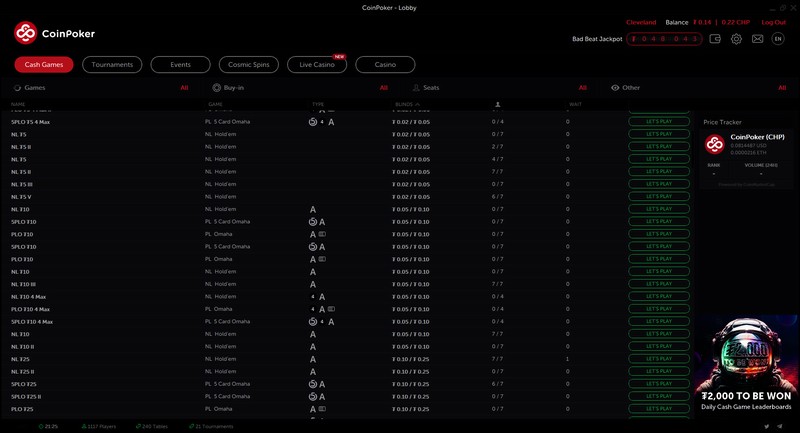Click the 240 Tables status entry

tap(152, 426)
